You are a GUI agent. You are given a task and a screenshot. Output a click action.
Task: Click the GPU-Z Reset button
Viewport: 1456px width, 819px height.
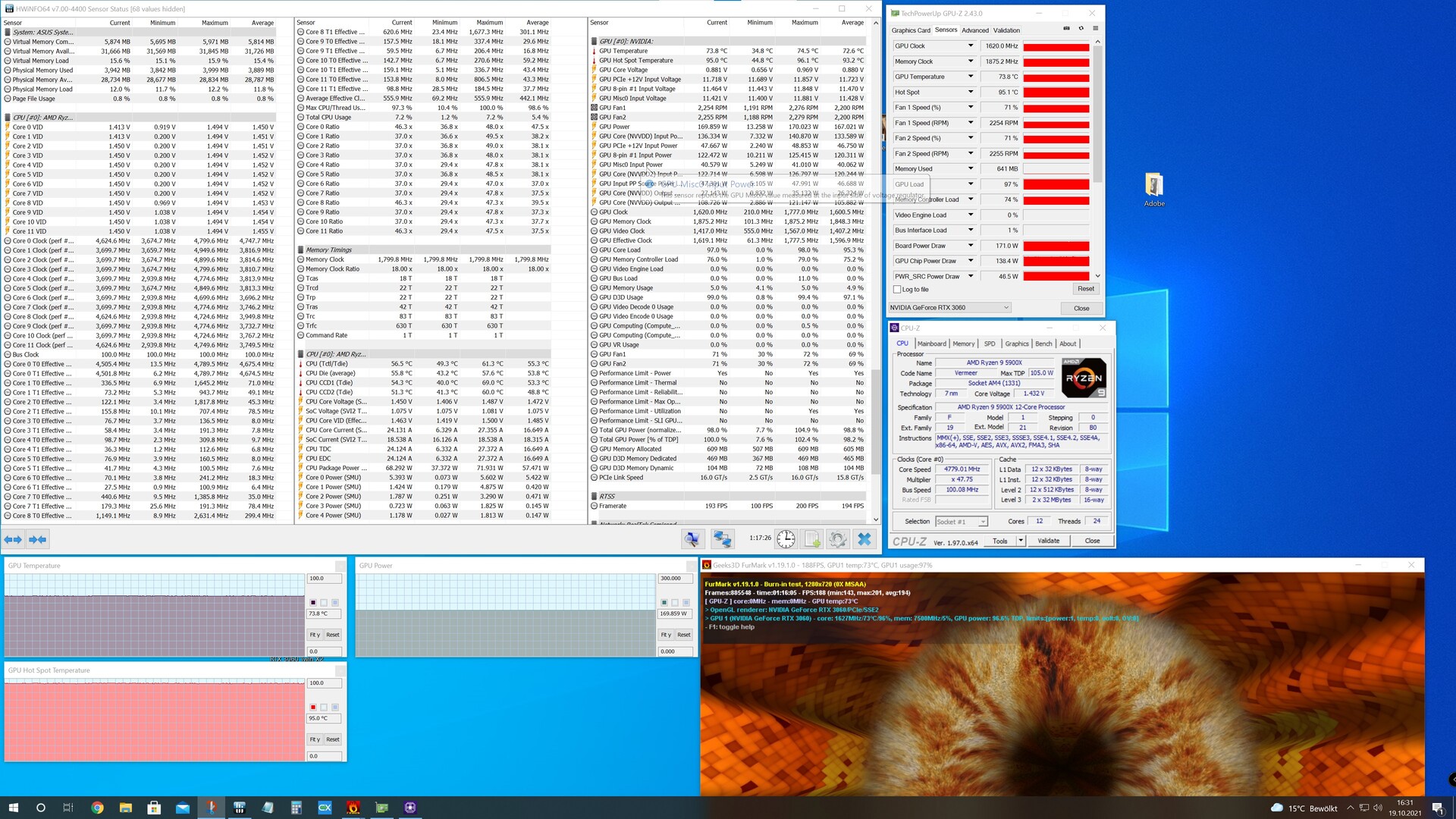1086,289
